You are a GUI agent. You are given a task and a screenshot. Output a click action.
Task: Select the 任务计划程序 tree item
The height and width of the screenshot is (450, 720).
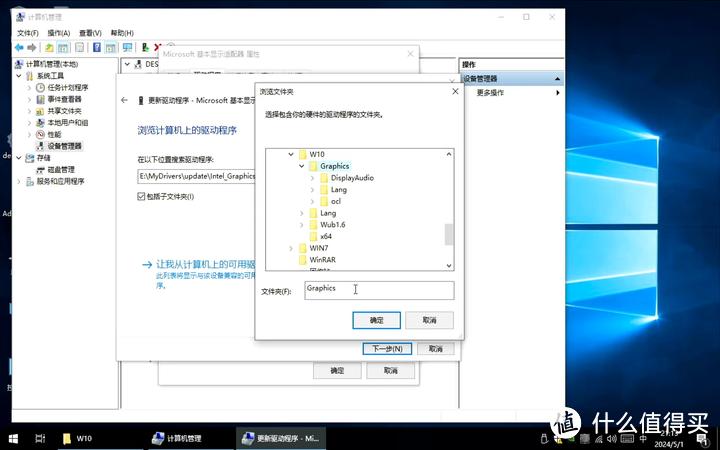tap(68, 88)
